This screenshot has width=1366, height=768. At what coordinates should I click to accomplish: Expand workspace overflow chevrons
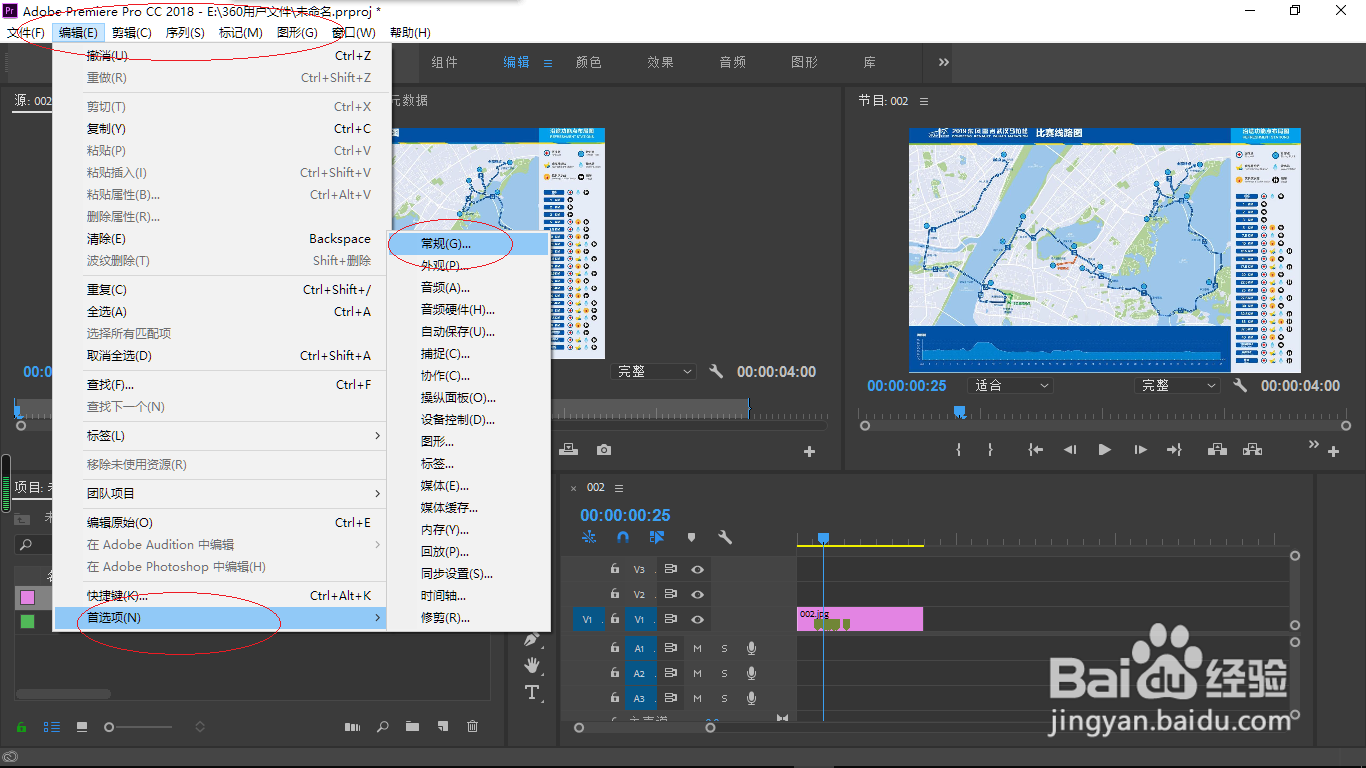coord(943,62)
